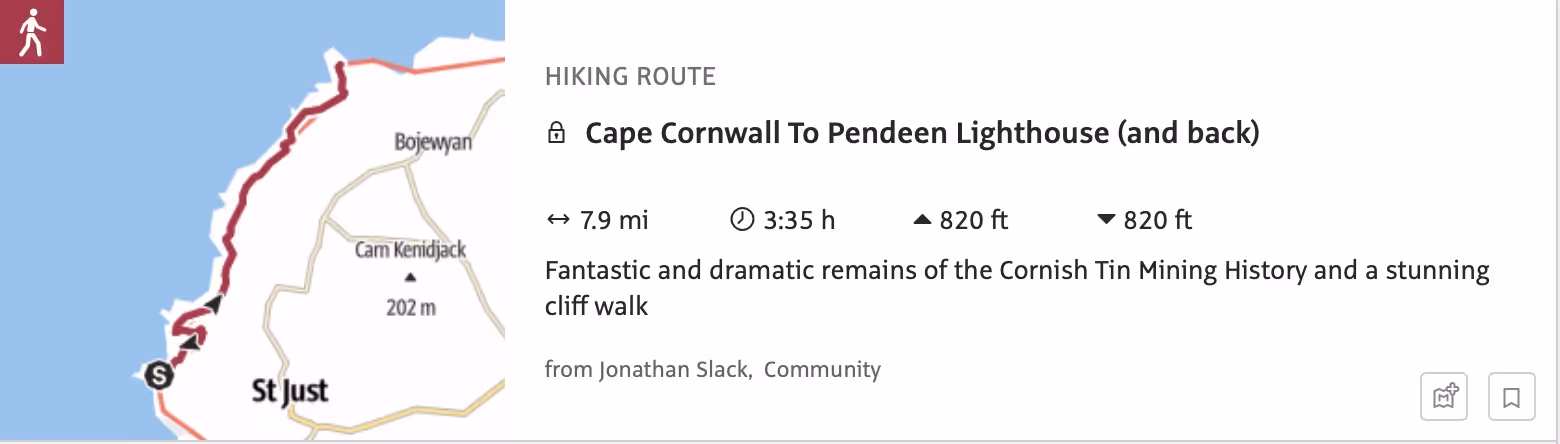Click the 202 m elevation label on map
1560x444 pixels.
click(411, 307)
